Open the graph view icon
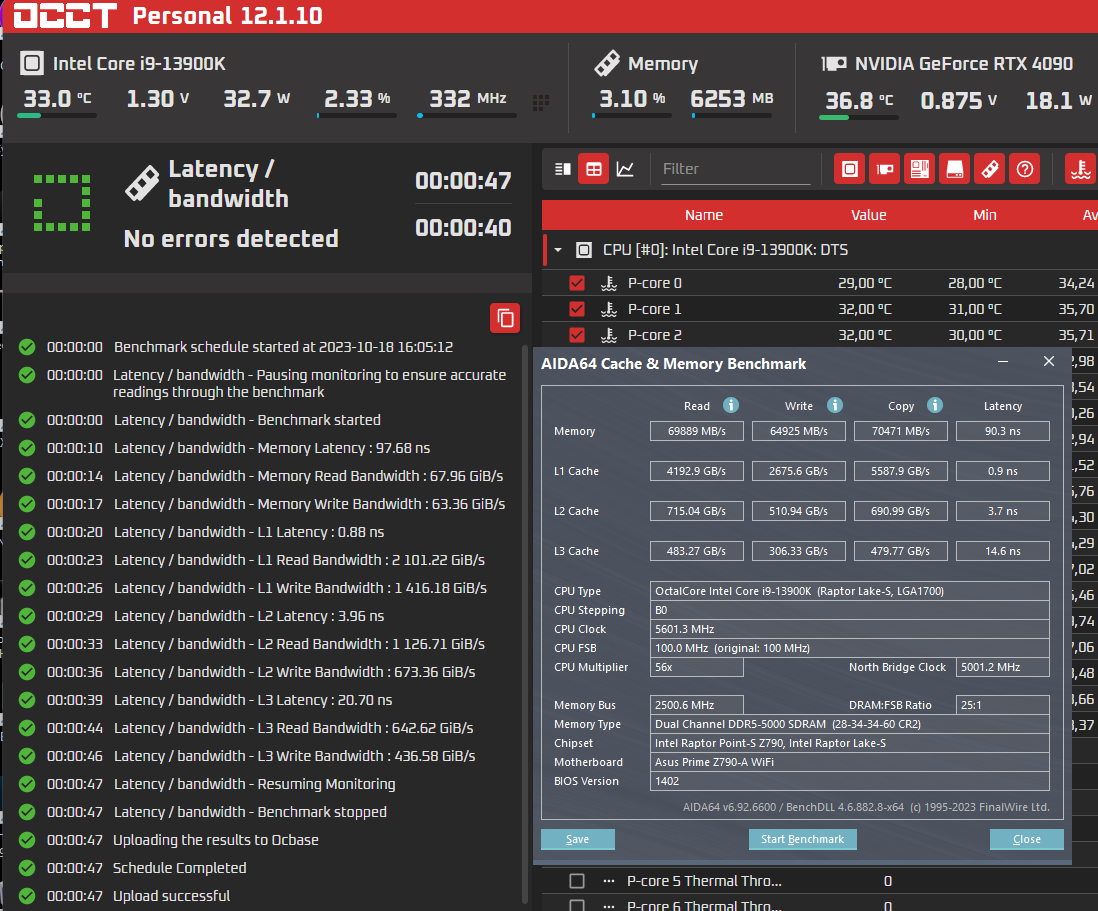1098x911 pixels. click(625, 169)
